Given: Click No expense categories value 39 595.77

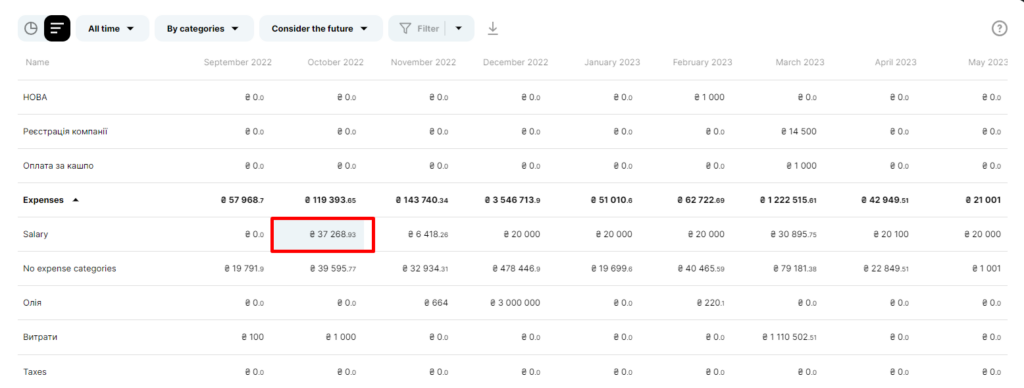Looking at the screenshot, I should click(333, 268).
